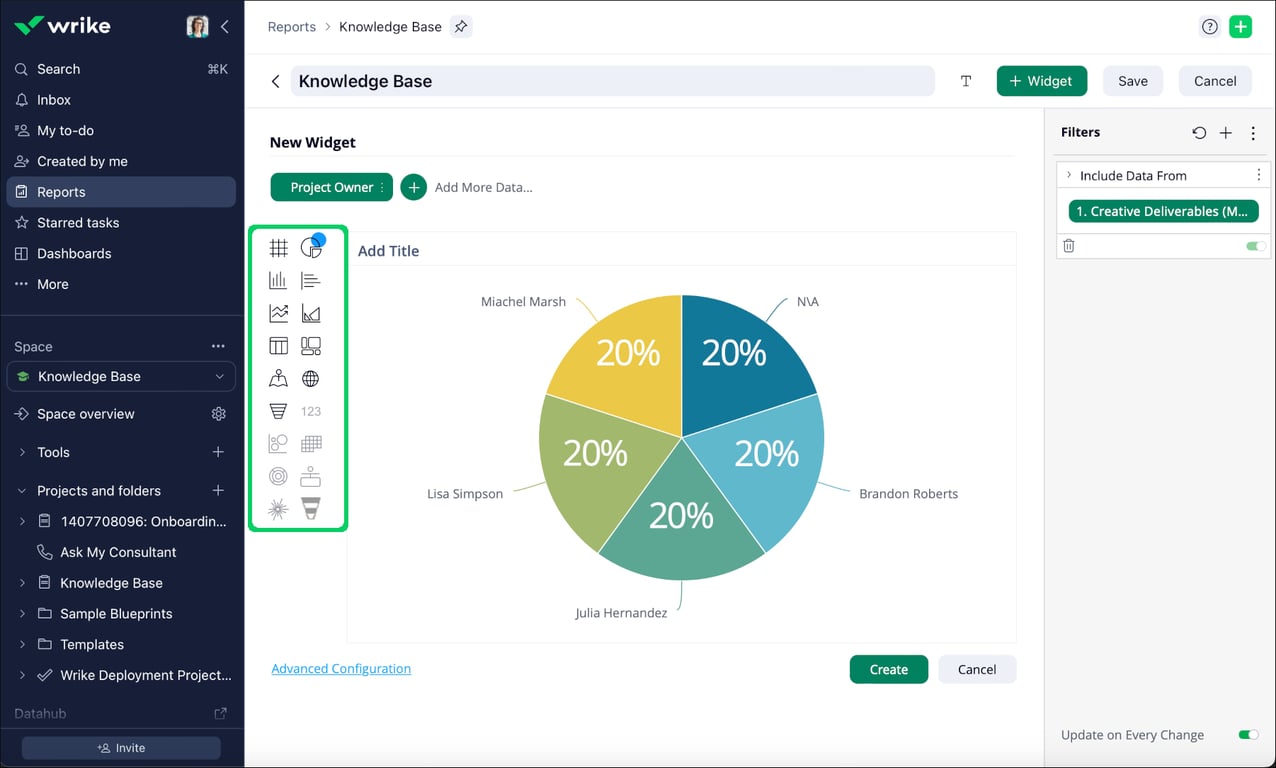Expand the Projects and folders section
Viewport: 1276px width, 768px height.
click(22, 491)
